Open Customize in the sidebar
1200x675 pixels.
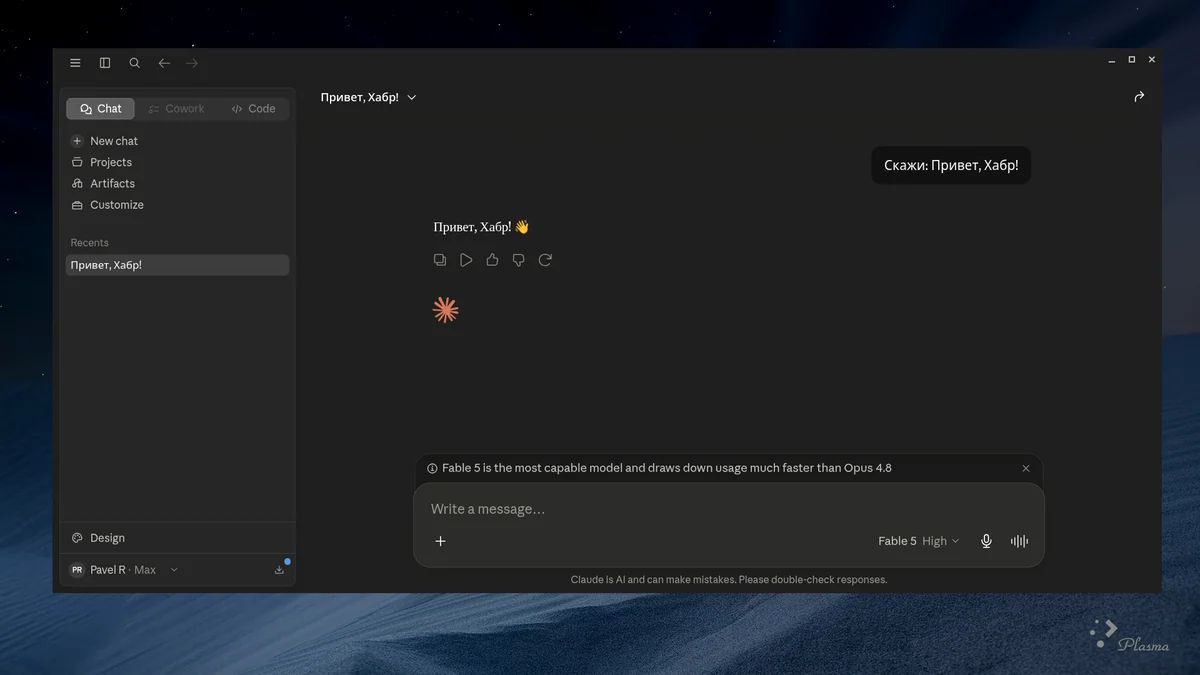[107, 205]
